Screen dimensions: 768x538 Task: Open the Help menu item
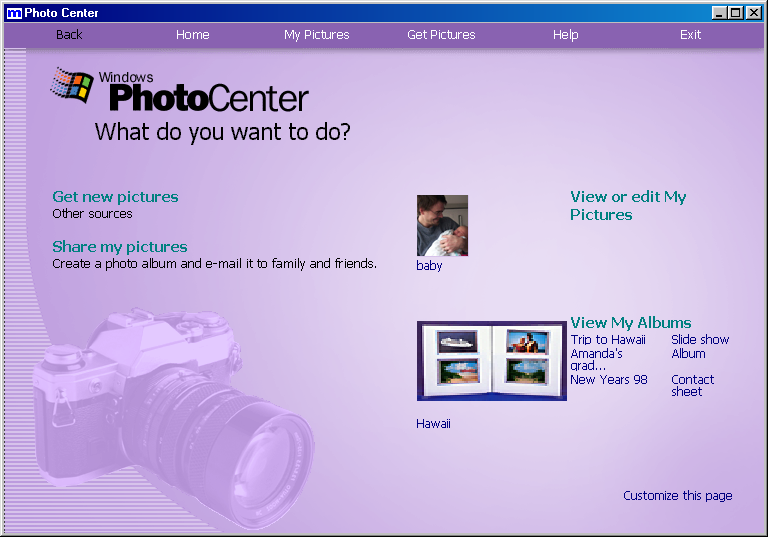coord(566,35)
